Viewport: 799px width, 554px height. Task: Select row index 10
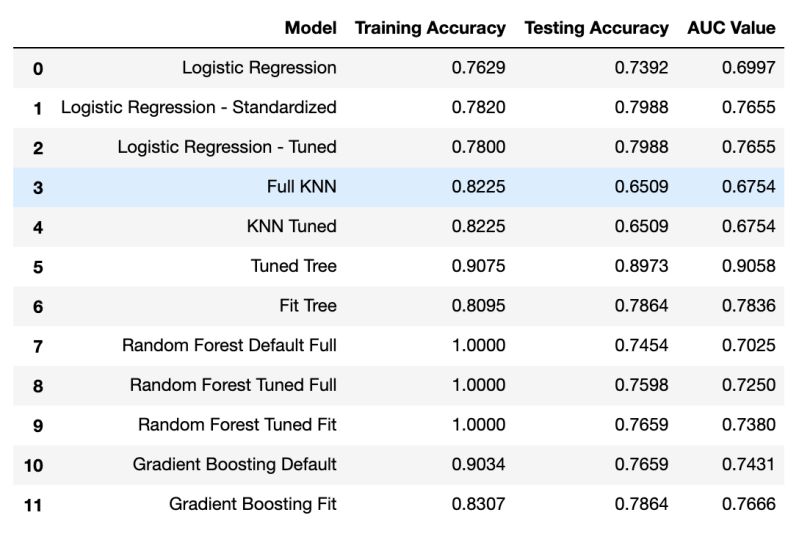pos(33,465)
